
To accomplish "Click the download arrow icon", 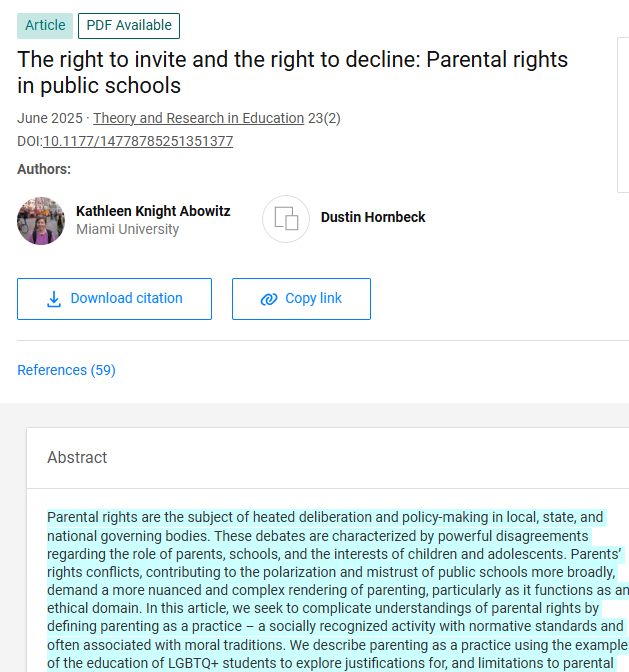I will [54, 299].
